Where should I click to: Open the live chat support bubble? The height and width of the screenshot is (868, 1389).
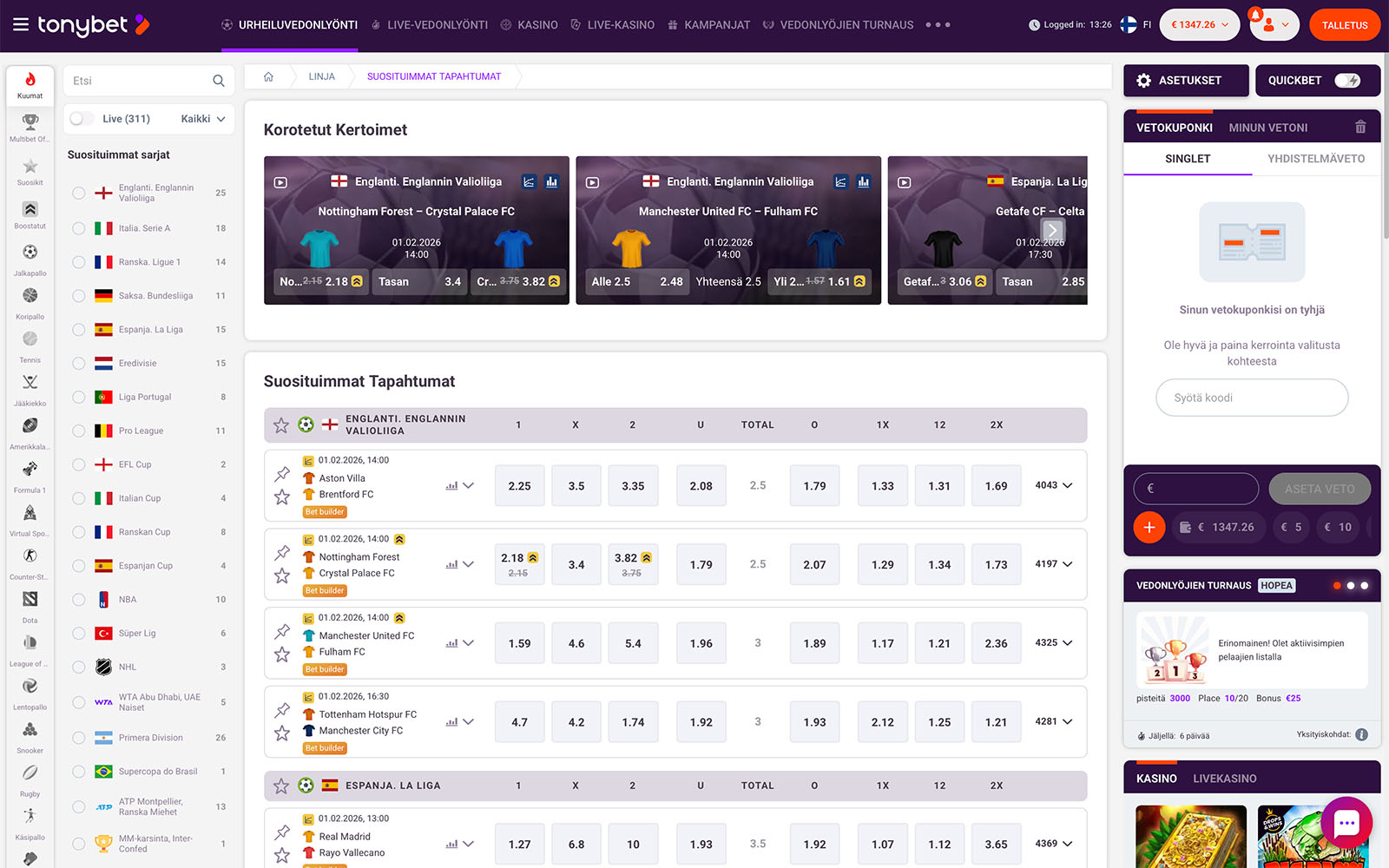coord(1346,823)
